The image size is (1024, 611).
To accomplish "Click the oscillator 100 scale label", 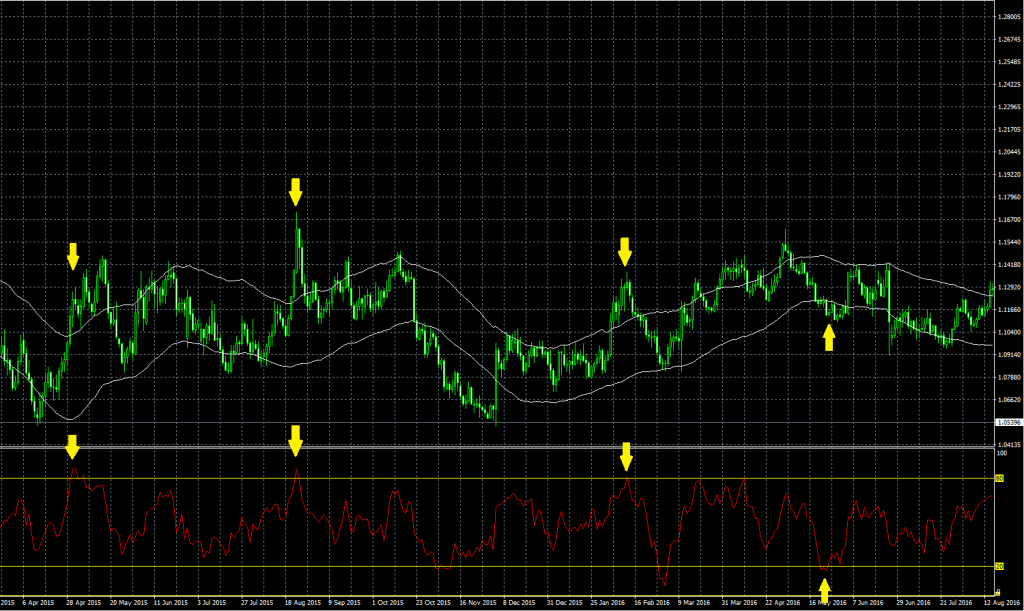I will (x=1001, y=453).
